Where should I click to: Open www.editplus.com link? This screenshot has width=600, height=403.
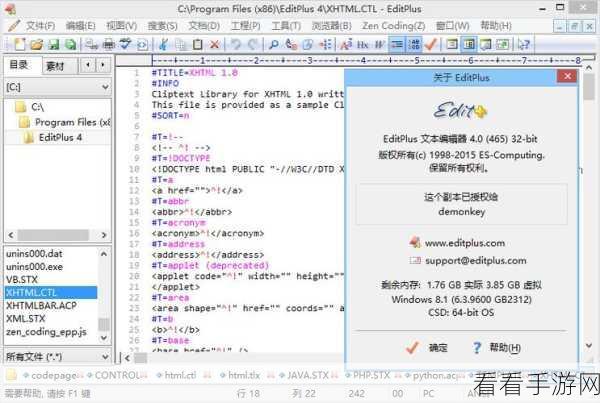[465, 243]
